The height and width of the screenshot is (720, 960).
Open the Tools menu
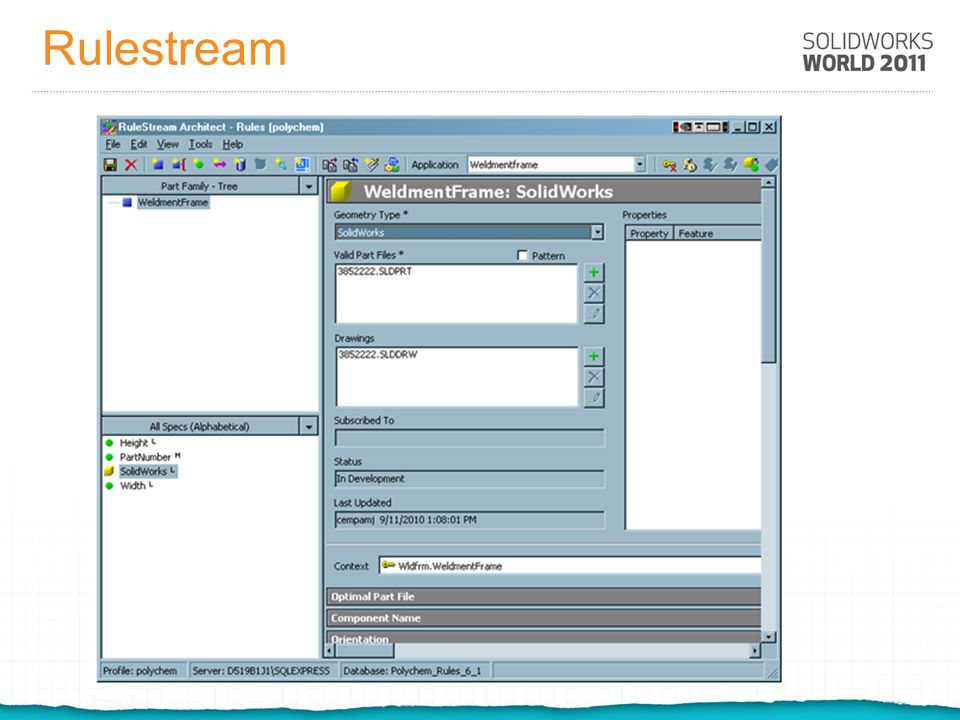pyautogui.click(x=200, y=144)
